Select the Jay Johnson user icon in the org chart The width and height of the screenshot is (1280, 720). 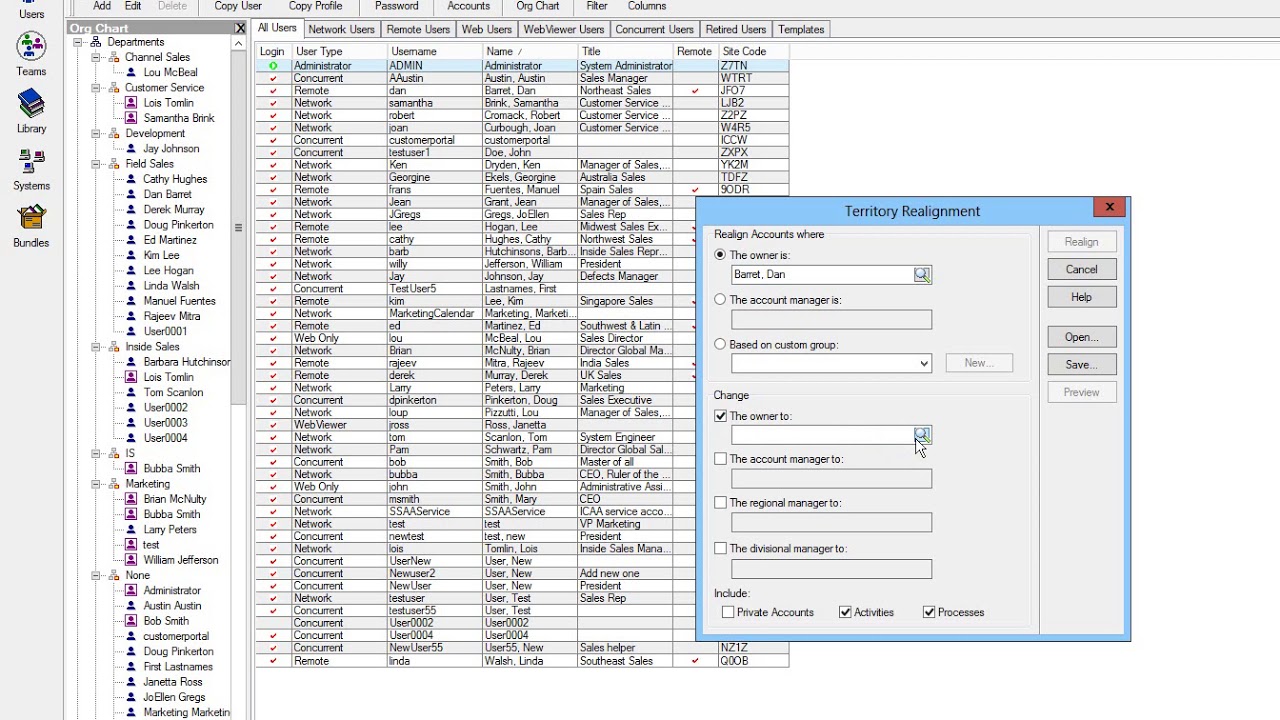tap(131, 149)
